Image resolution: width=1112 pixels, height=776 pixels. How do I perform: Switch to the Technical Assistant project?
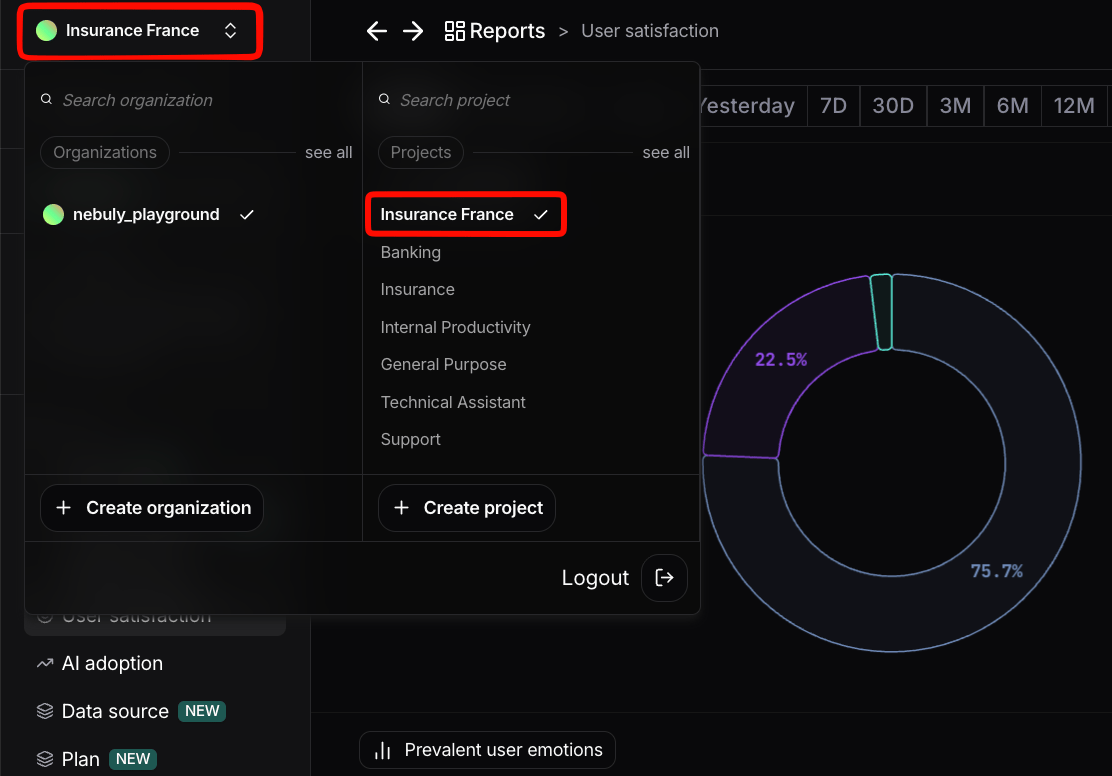click(x=453, y=402)
